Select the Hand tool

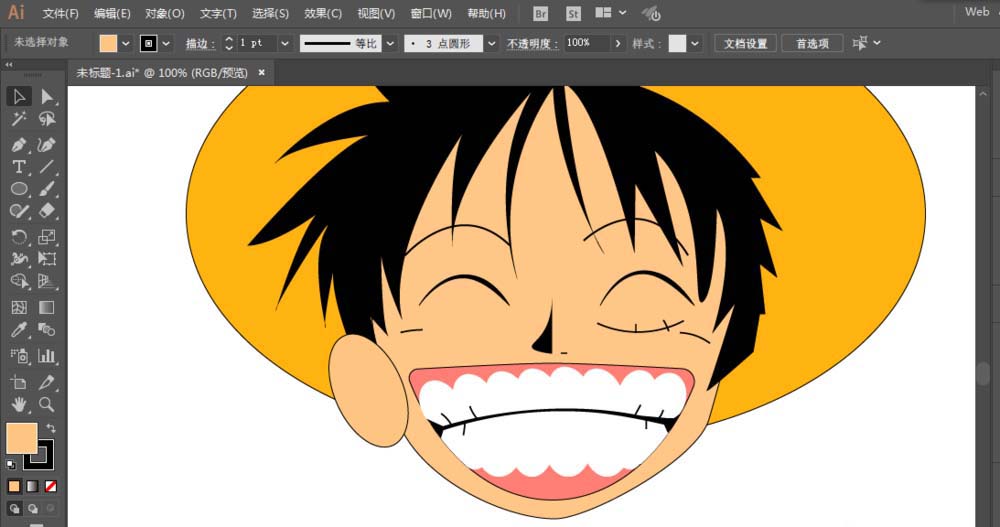pos(19,404)
